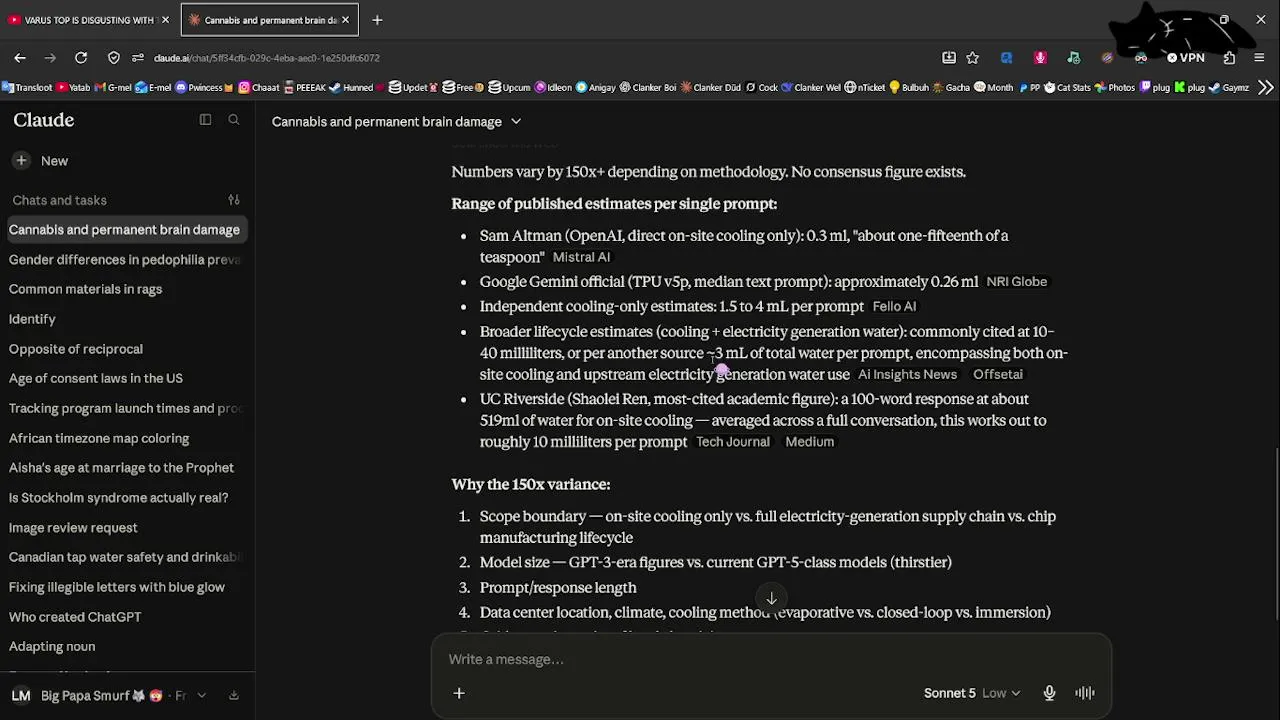1280x720 pixels.
Task: Open the Photos bookmark
Action: click(x=1115, y=88)
